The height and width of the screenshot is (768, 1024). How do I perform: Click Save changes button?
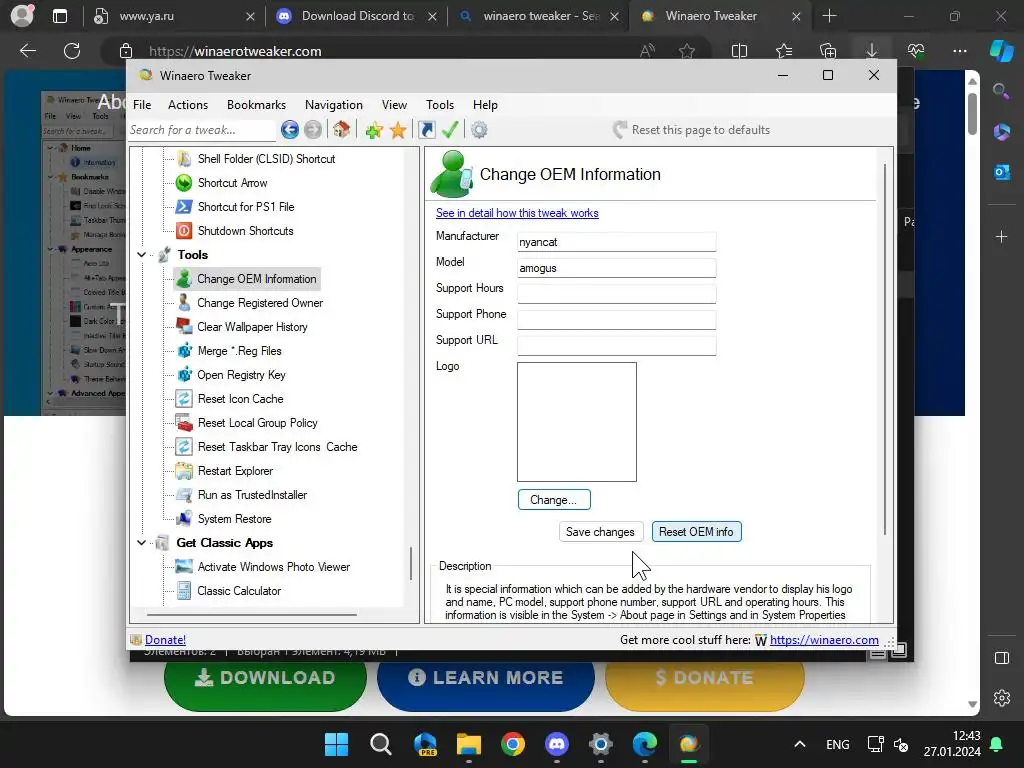pos(600,532)
